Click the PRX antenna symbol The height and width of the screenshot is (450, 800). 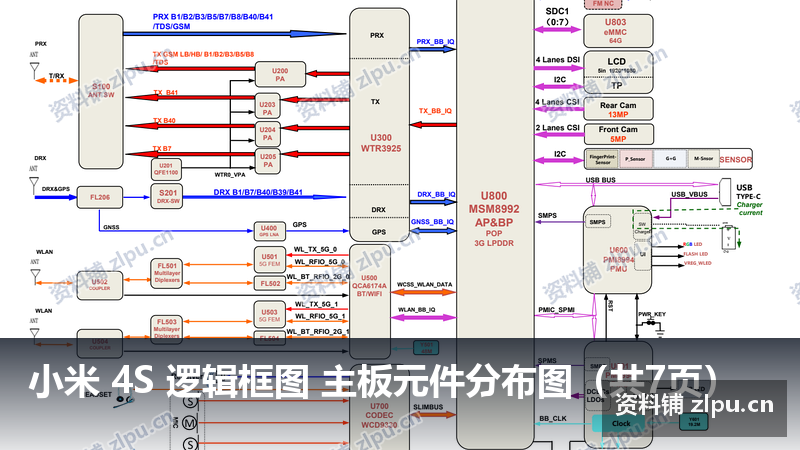[35, 70]
